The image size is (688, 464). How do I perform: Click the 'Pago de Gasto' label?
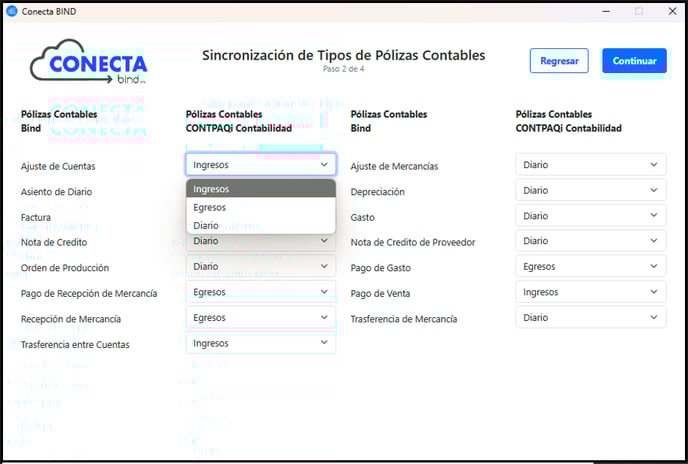(380, 268)
